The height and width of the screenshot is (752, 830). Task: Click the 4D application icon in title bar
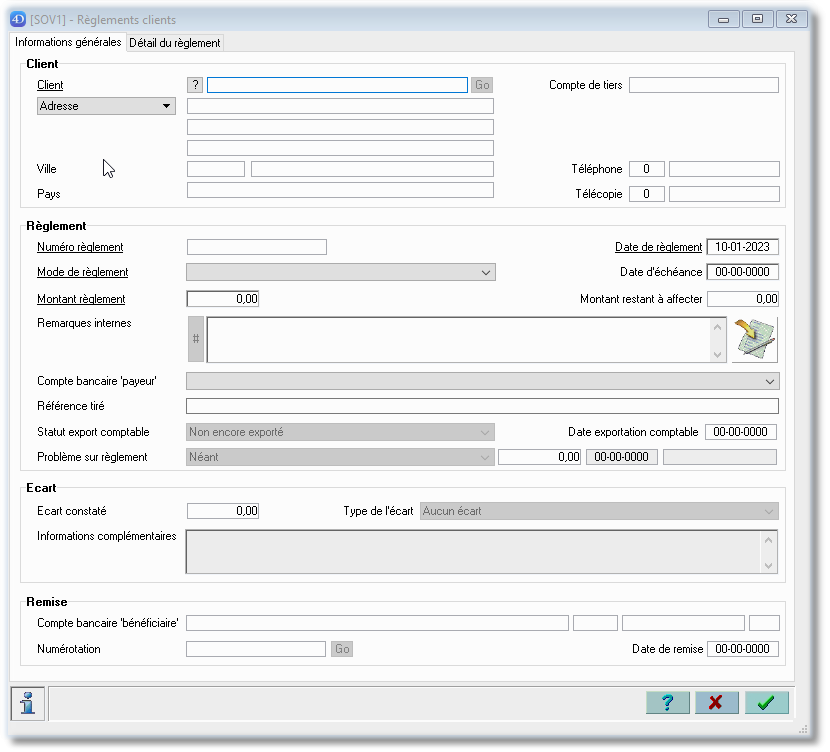pyautogui.click(x=18, y=20)
